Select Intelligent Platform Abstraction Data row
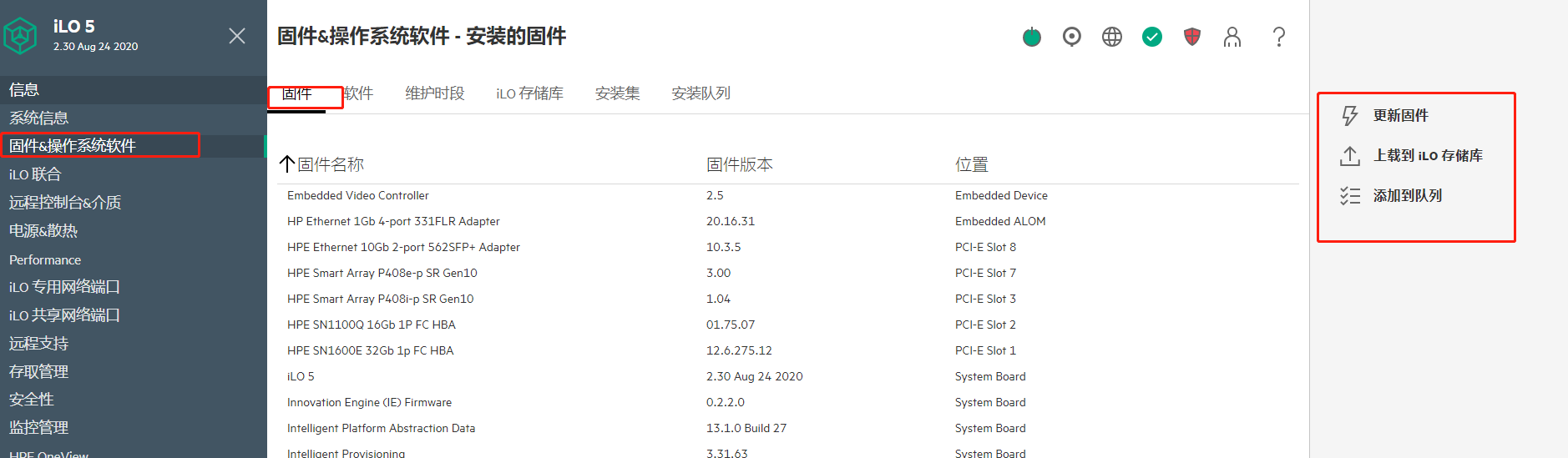 [x=788, y=428]
